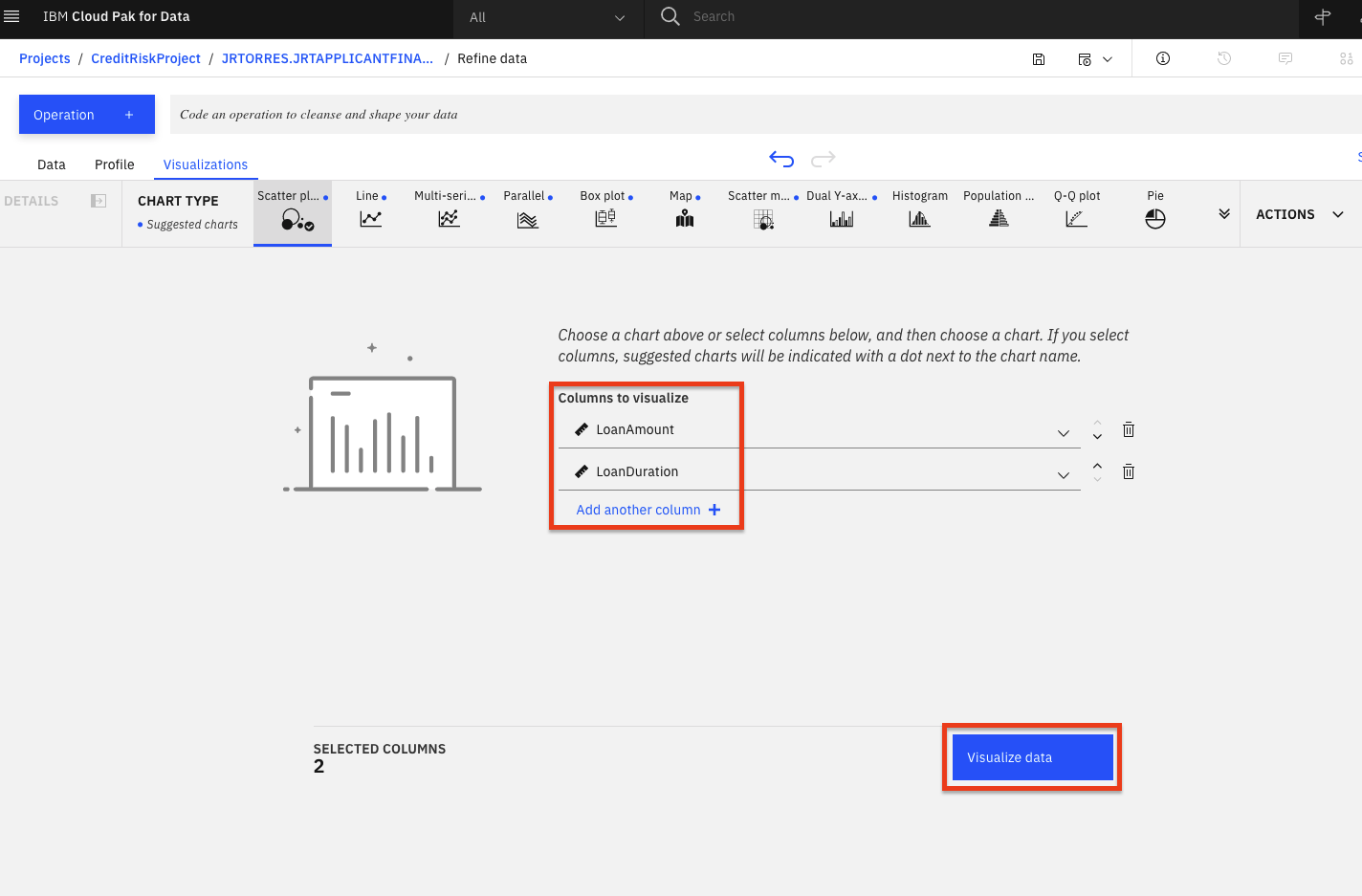
Task: Select the Pie chart type
Action: 1155,210
